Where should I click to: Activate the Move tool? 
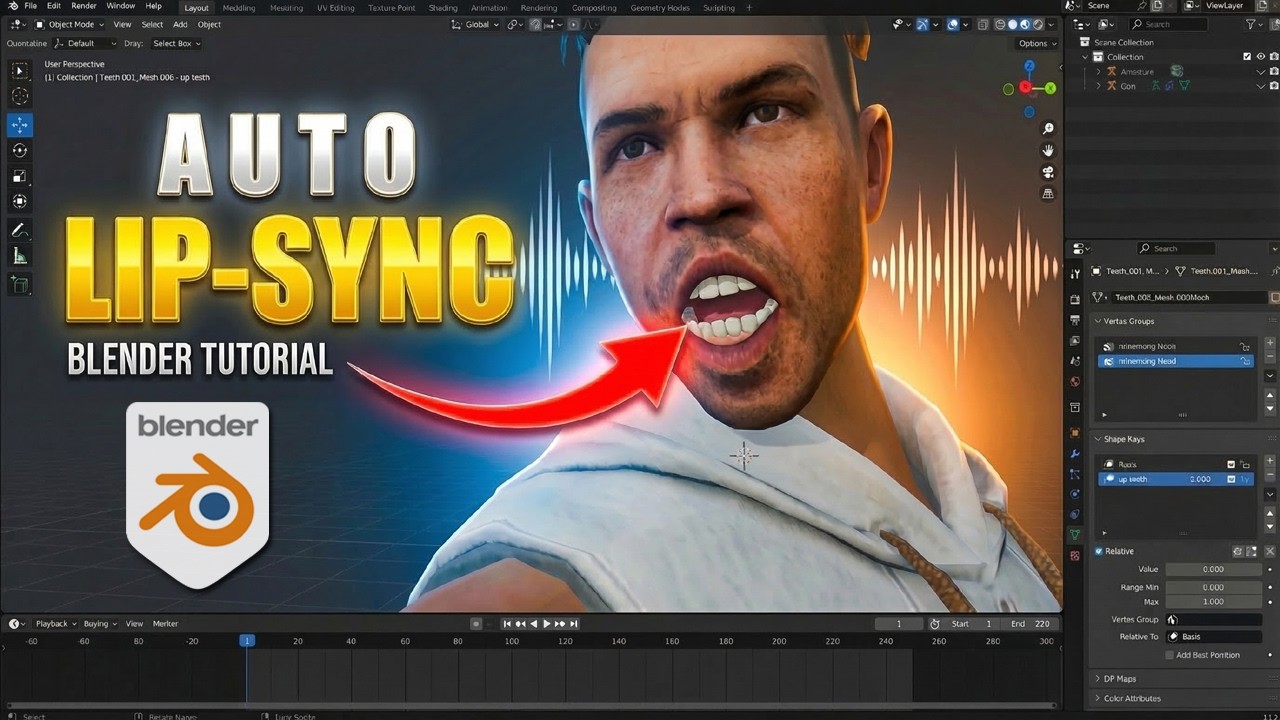pos(20,125)
